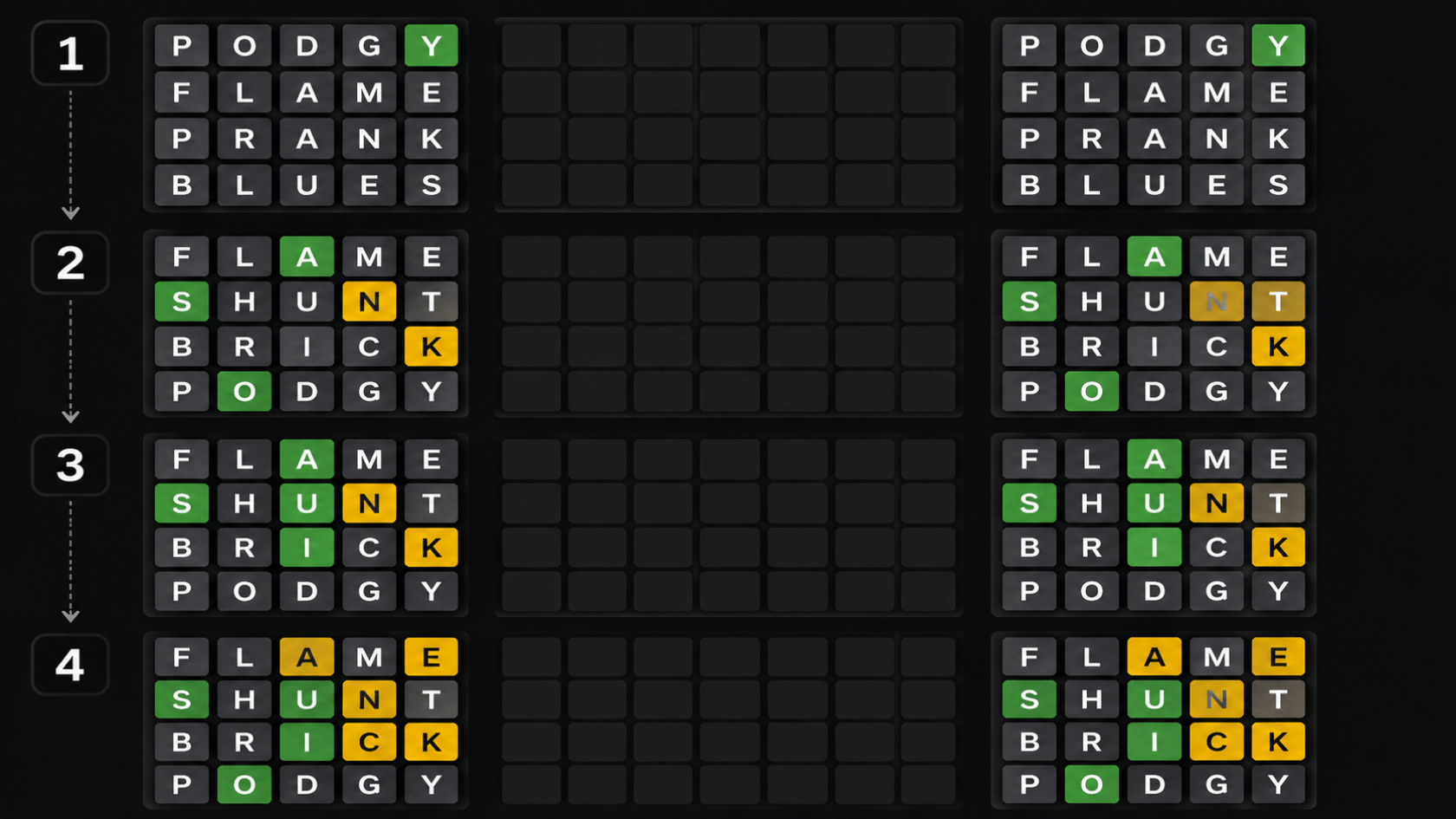
Task: Select yellow K tile of BRICK, step 2 left board
Action: click(x=432, y=347)
